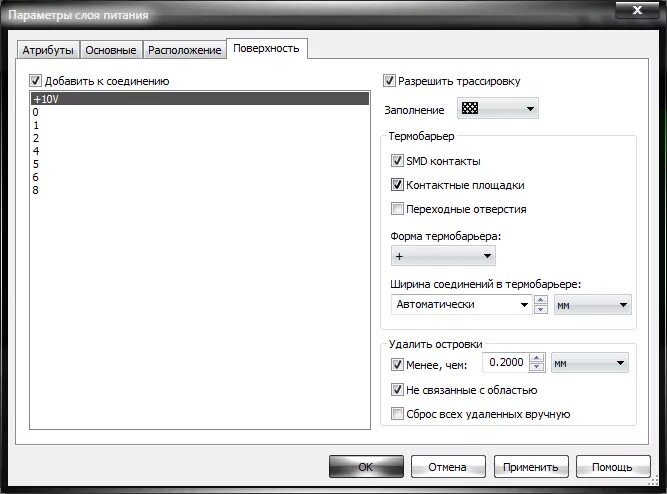The height and width of the screenshot is (494, 667).
Task: Uncheck Не связанные с областью checkbox
Action: 397,389
